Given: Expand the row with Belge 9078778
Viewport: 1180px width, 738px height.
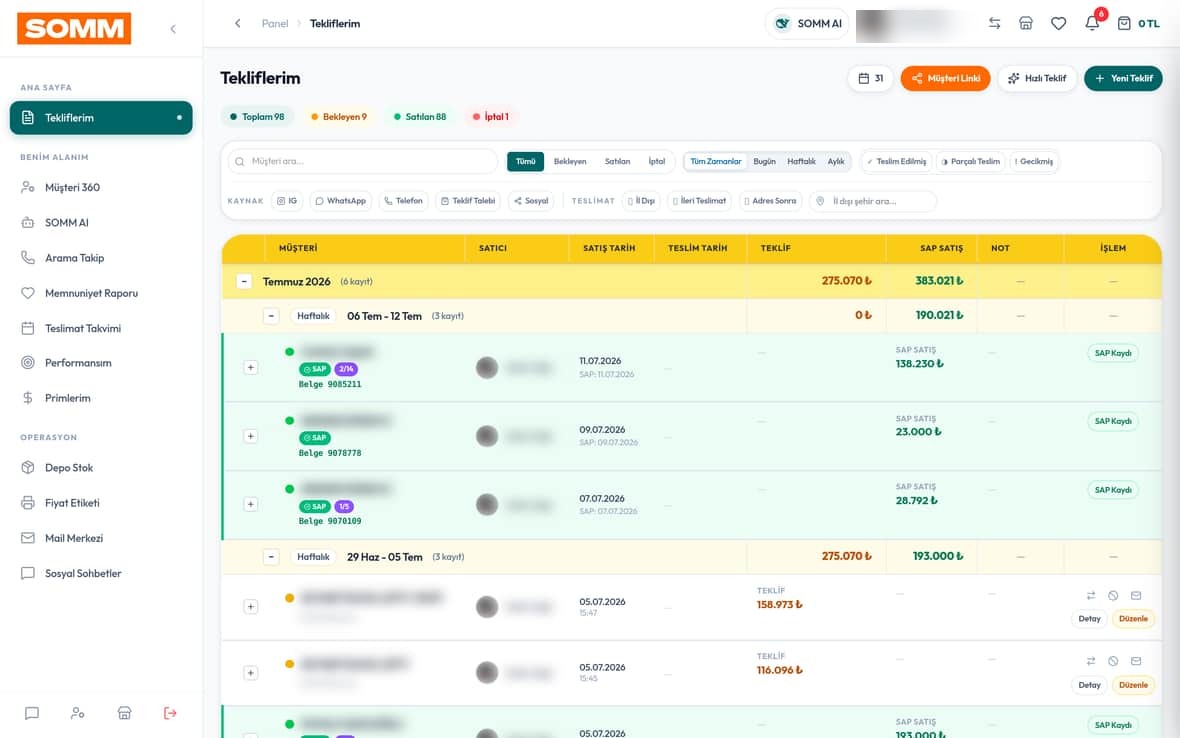Looking at the screenshot, I should tap(251, 436).
